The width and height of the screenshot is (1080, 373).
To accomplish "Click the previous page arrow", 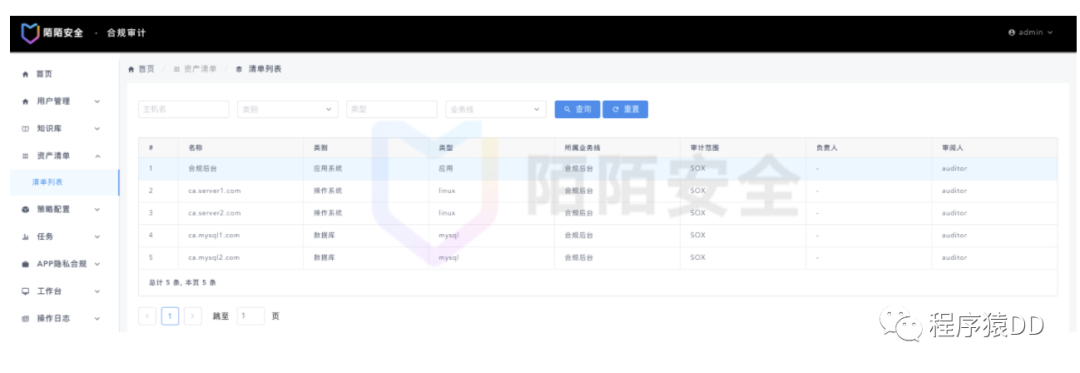I will tap(147, 317).
